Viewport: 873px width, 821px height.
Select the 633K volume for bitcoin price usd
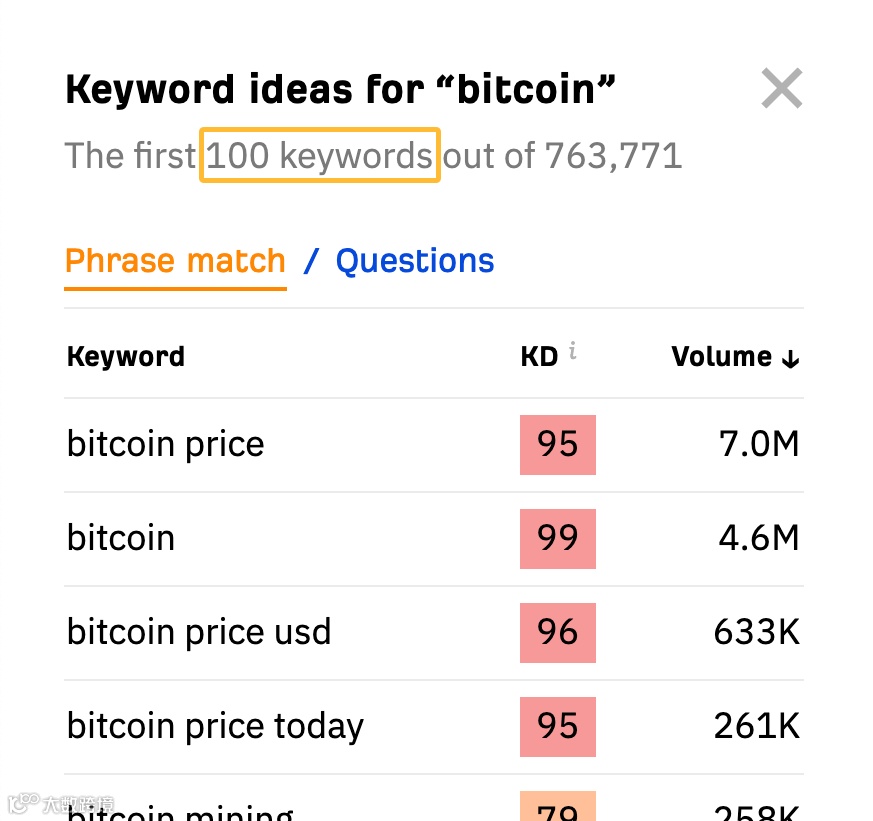pos(756,632)
